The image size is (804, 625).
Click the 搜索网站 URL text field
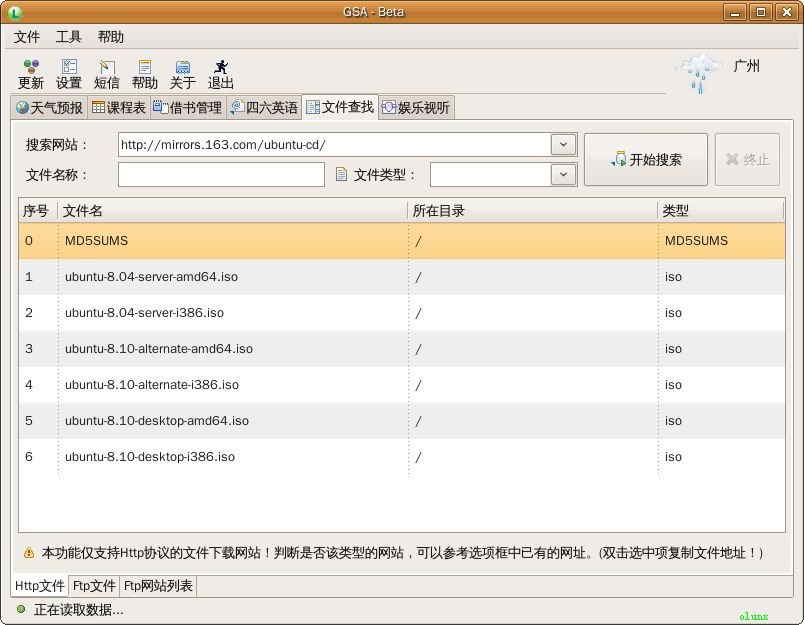coord(334,145)
